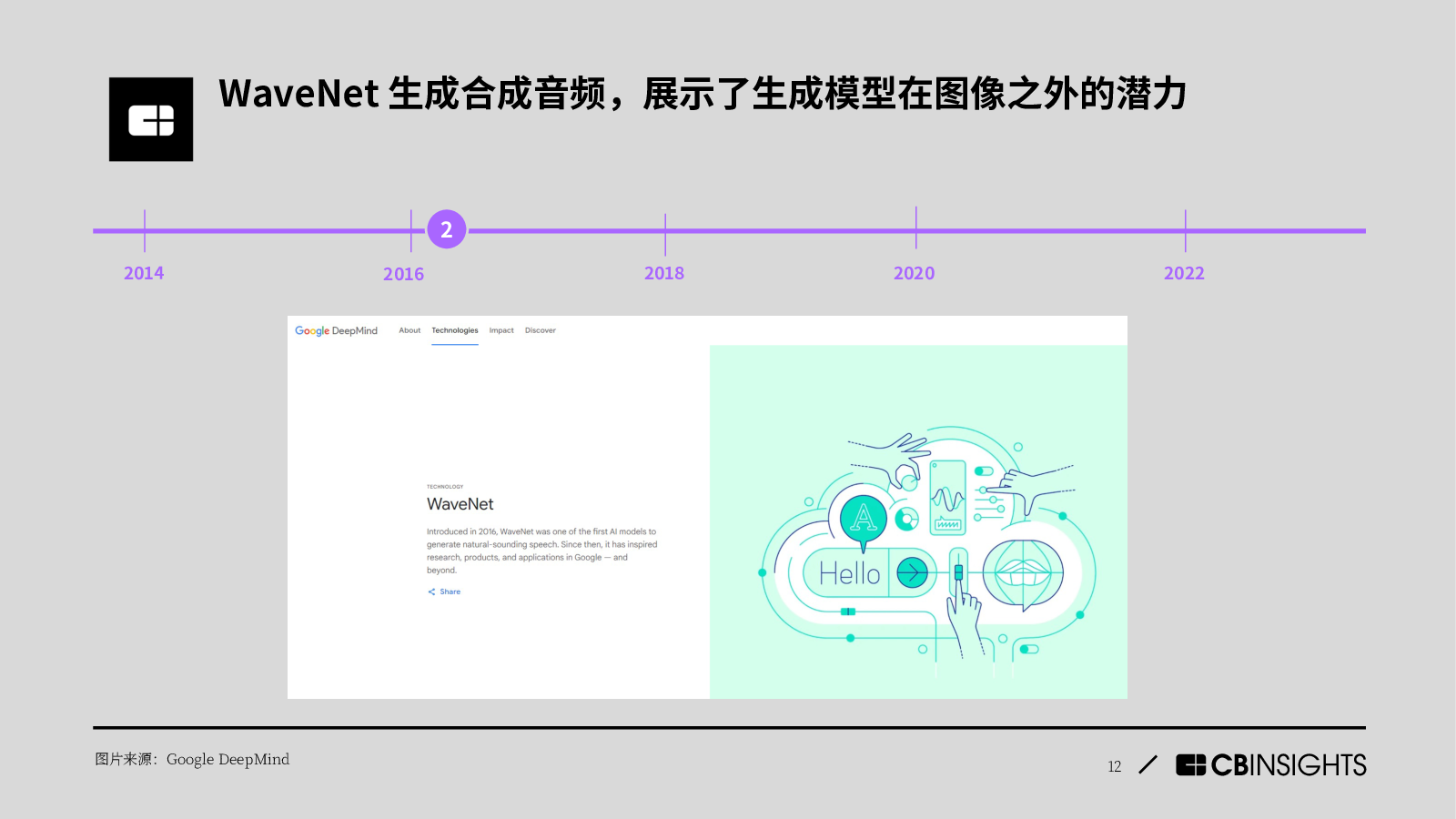
Task: Click the vertical slider under the finger
Action: point(958,572)
